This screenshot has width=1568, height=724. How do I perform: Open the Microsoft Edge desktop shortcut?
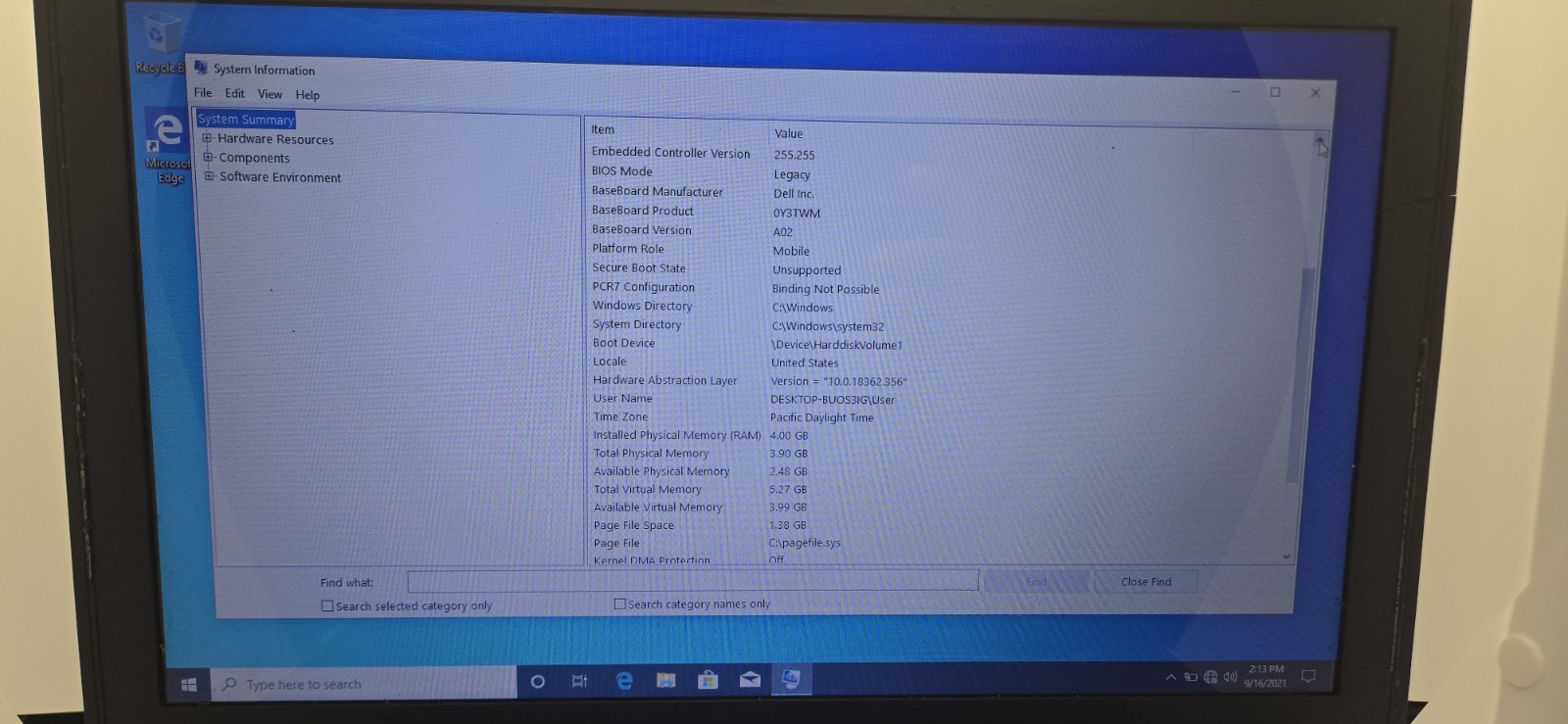168,145
